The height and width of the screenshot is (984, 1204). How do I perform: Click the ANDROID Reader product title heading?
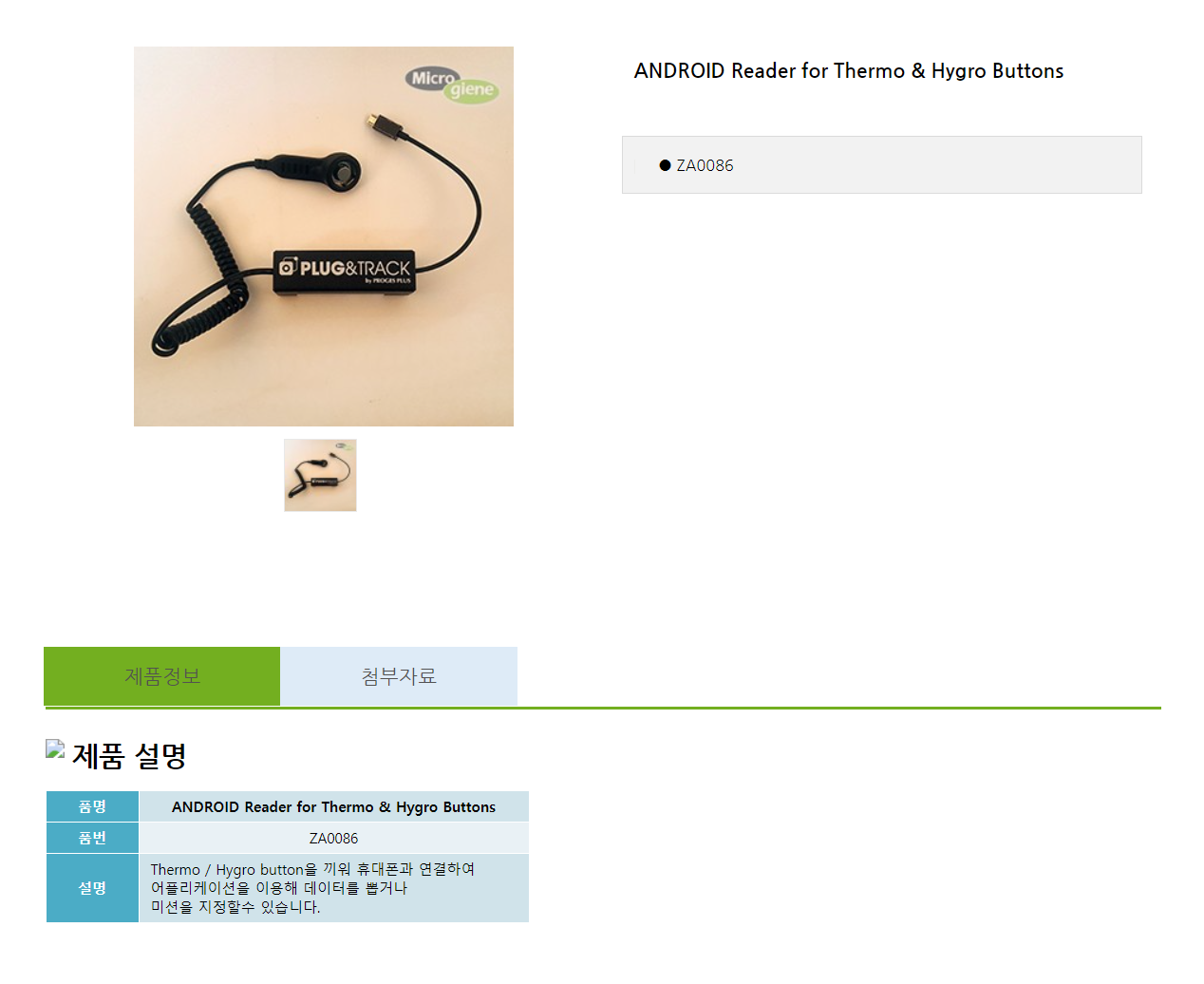[x=849, y=71]
